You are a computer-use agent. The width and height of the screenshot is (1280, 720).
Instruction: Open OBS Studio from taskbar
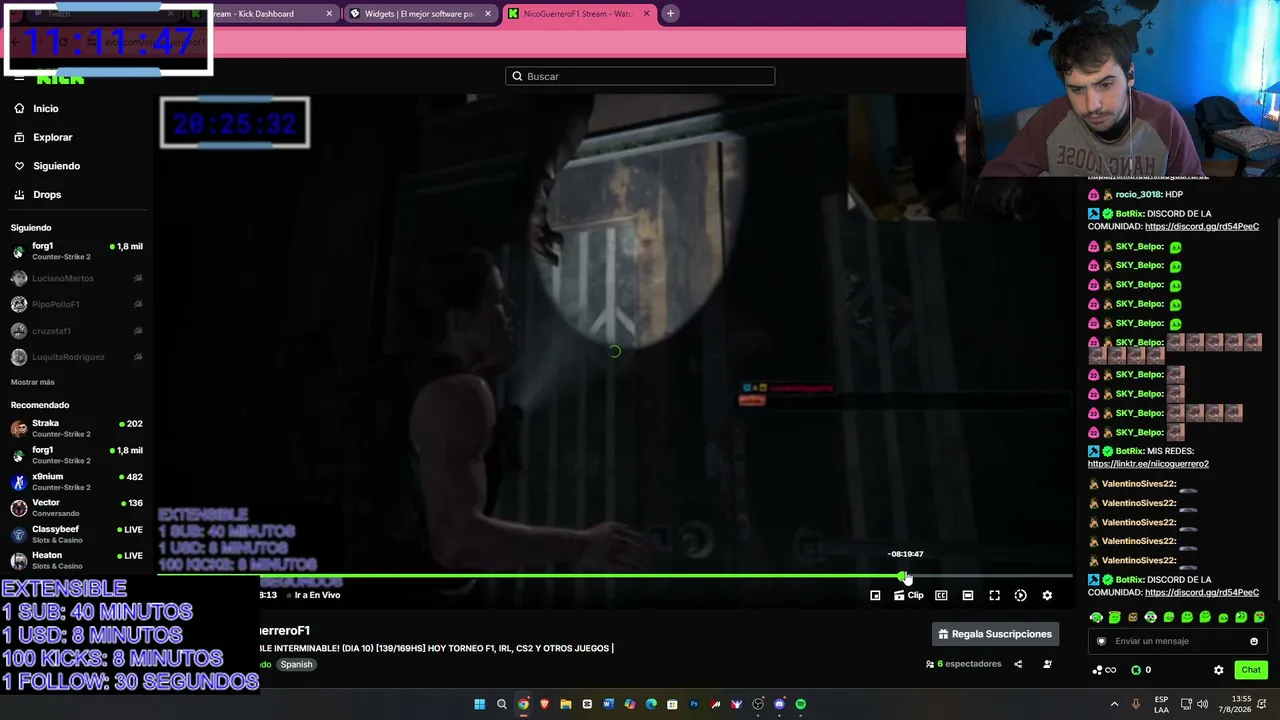click(x=758, y=704)
